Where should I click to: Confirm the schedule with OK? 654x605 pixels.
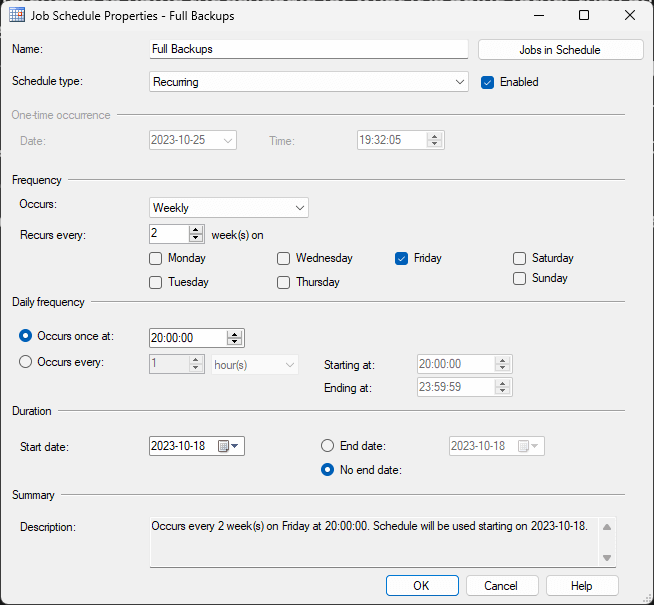point(422,586)
